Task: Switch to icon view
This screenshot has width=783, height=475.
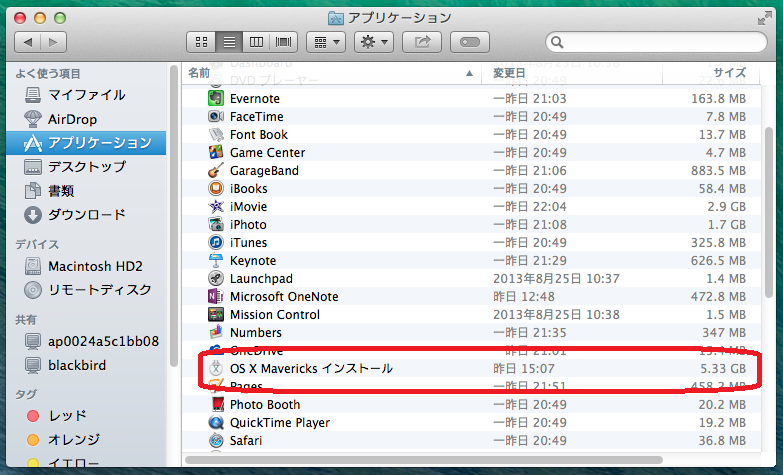Action: tap(201, 42)
